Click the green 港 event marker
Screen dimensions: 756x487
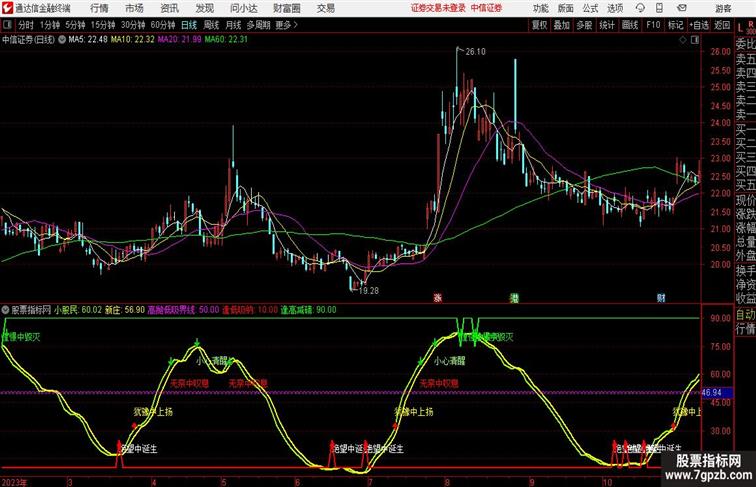click(514, 298)
